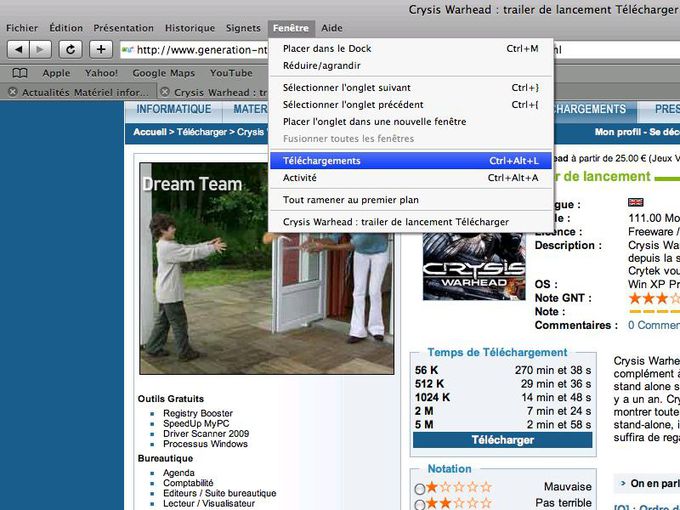
Task: Open the Crysis Warhead cover image
Action: [474, 266]
